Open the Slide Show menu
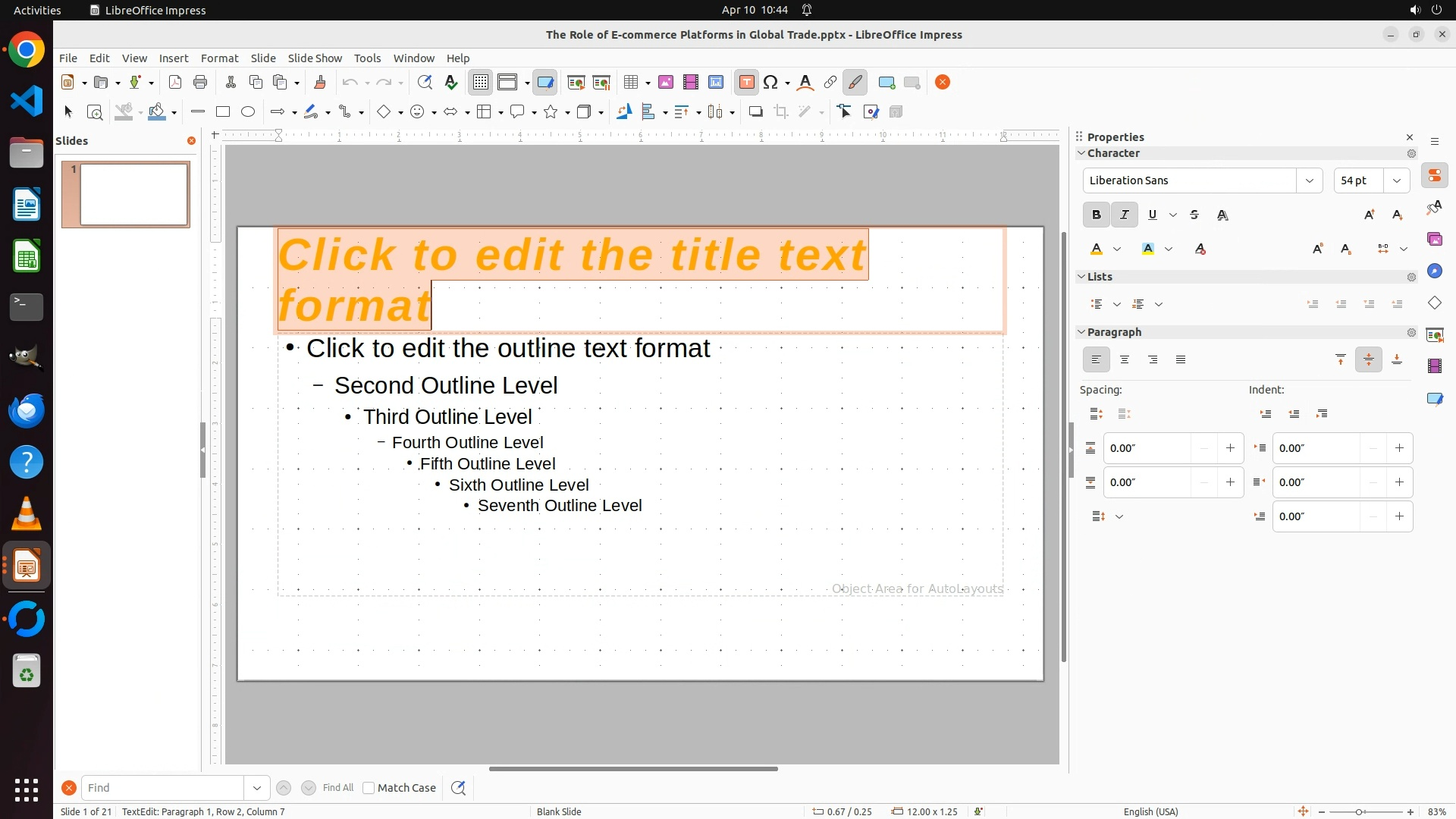This screenshot has width=1456, height=819. [315, 58]
